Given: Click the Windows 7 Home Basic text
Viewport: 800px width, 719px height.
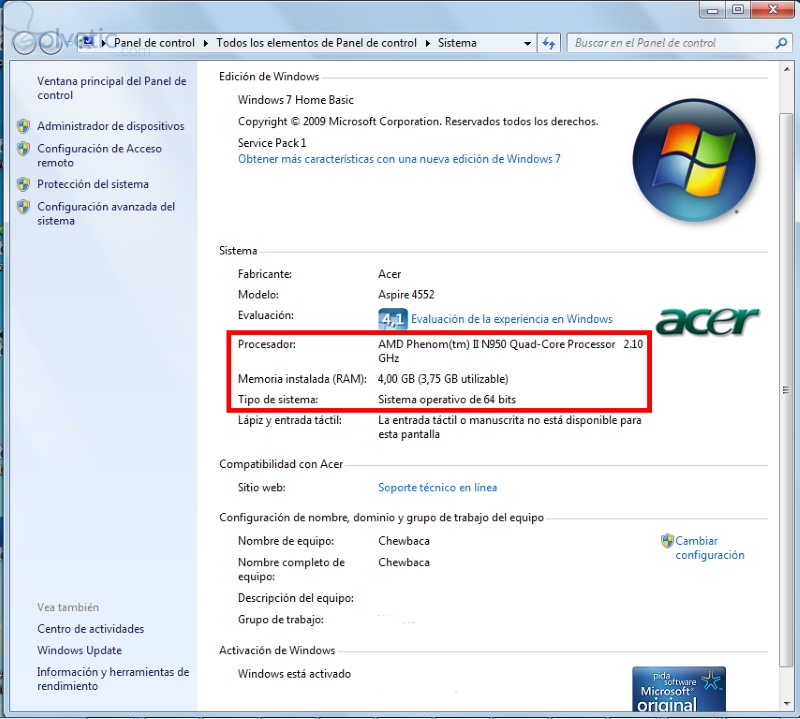Looking at the screenshot, I should point(295,100).
